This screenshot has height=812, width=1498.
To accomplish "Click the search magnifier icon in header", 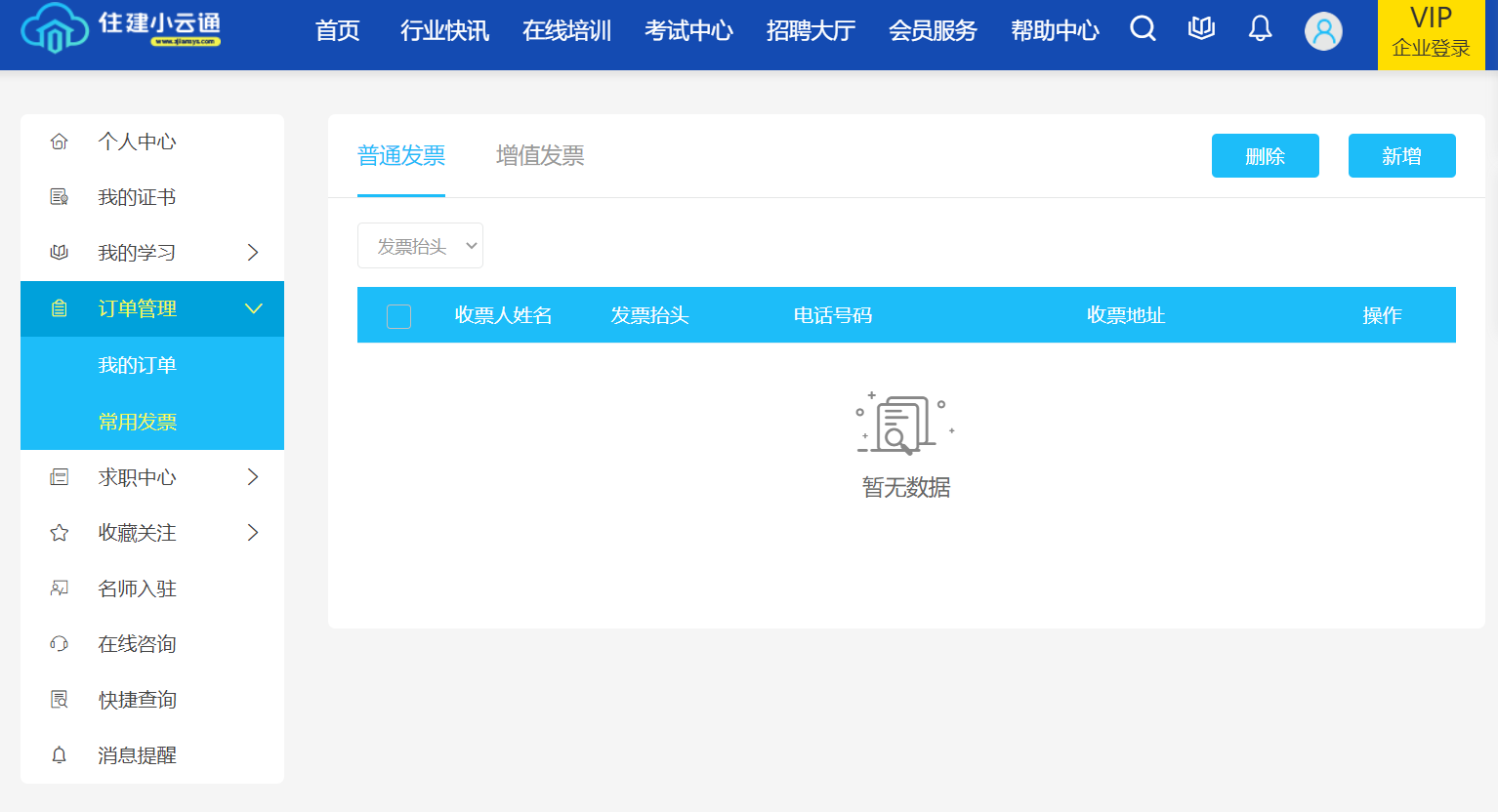I will click(x=1143, y=29).
